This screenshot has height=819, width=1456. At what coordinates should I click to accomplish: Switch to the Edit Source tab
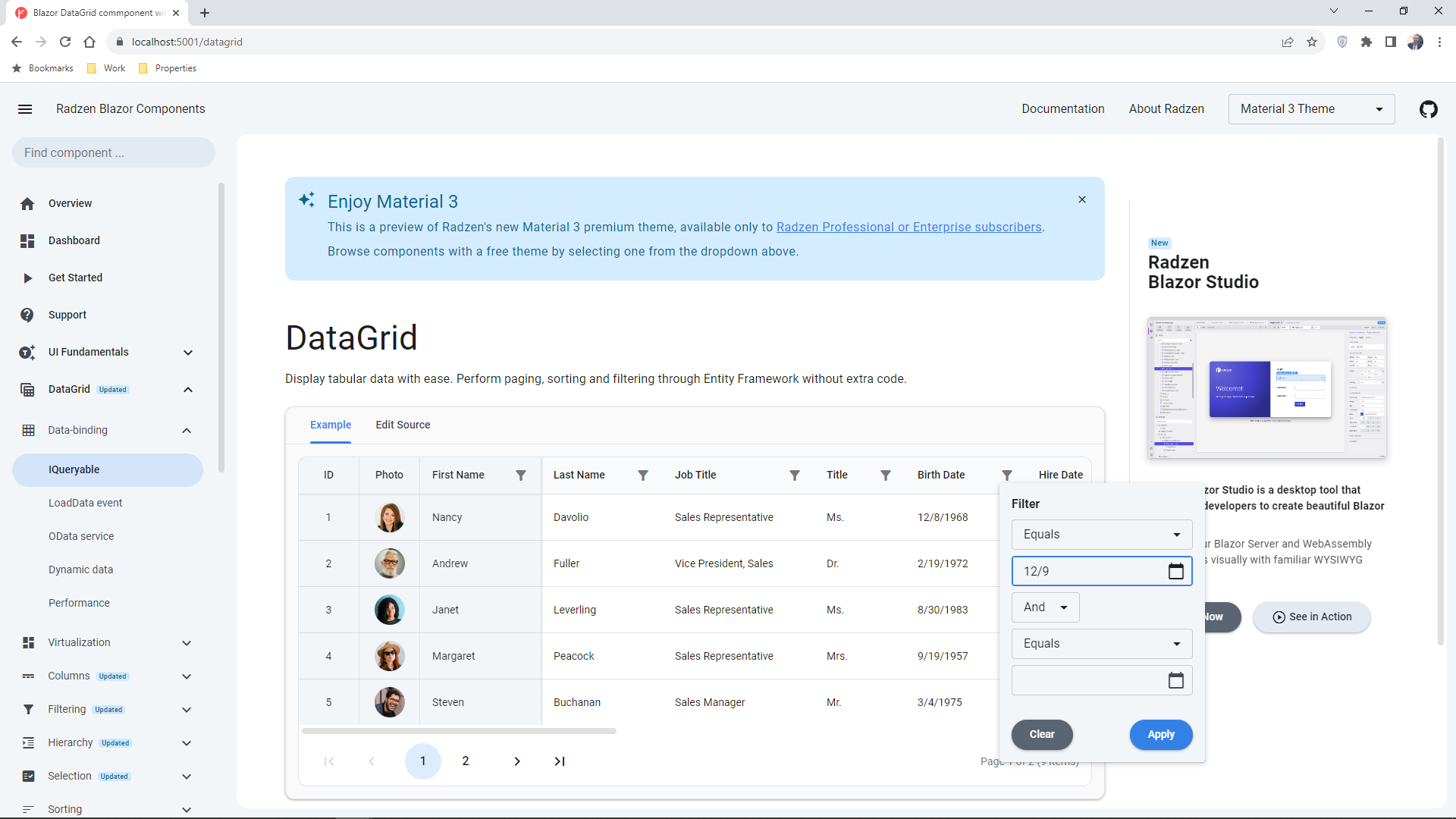(403, 425)
